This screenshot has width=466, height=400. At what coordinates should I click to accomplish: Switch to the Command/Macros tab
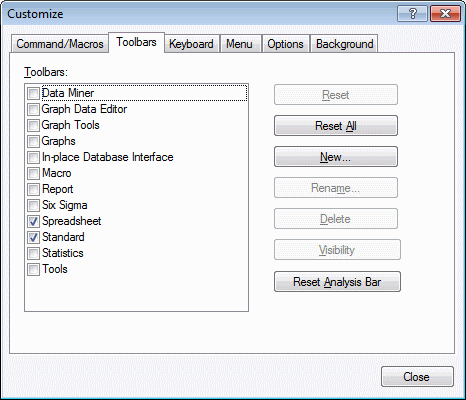pyautogui.click(x=60, y=44)
